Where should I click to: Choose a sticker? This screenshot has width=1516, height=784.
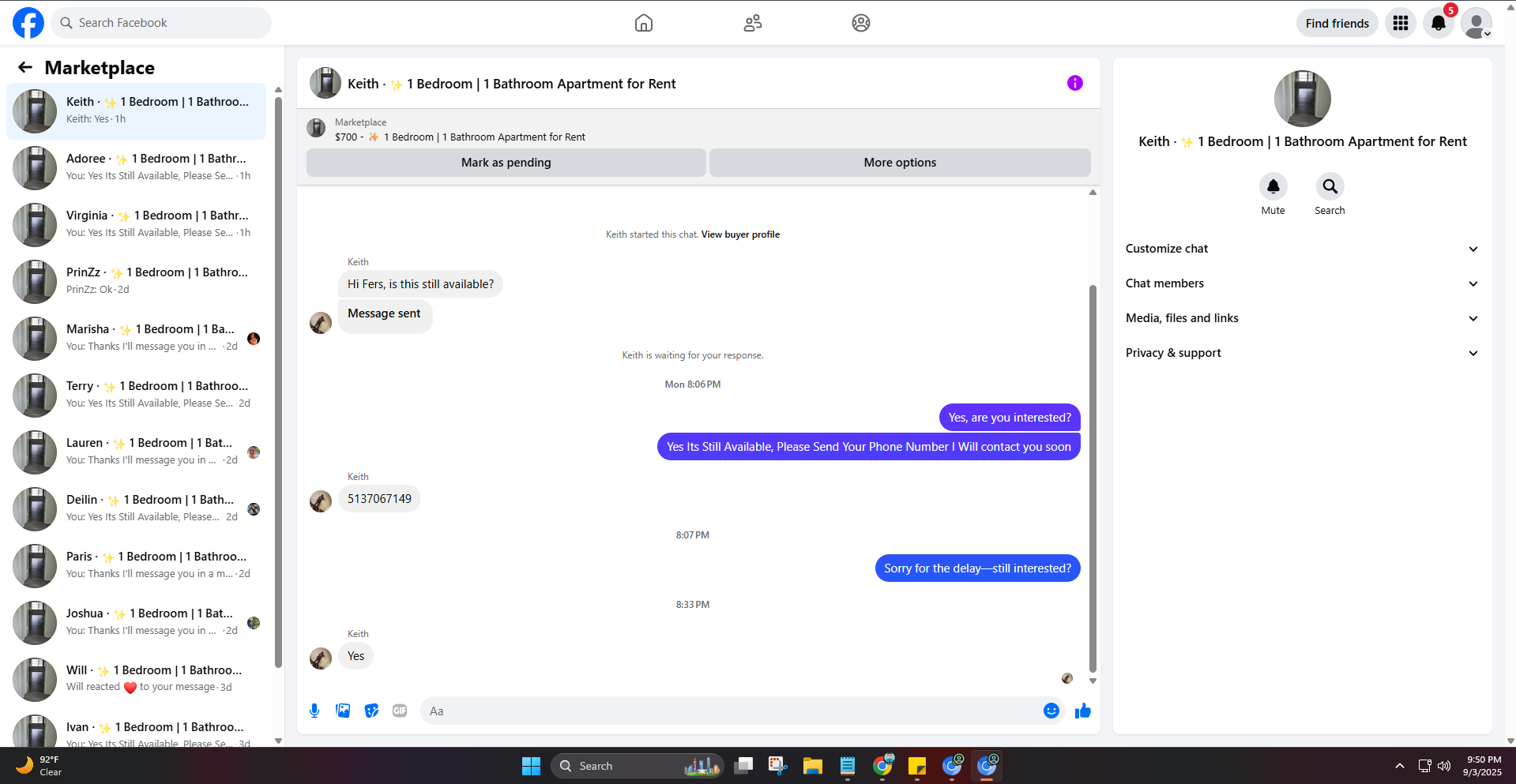[371, 711]
